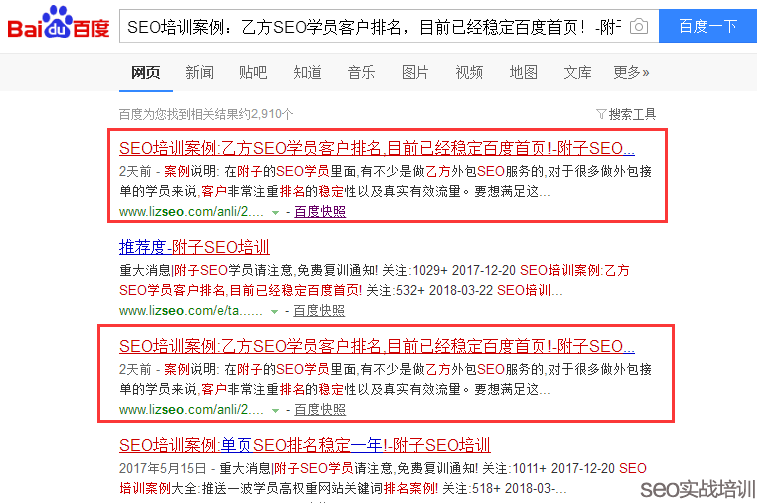
Task: Switch to the 音乐 tab
Action: tap(361, 72)
